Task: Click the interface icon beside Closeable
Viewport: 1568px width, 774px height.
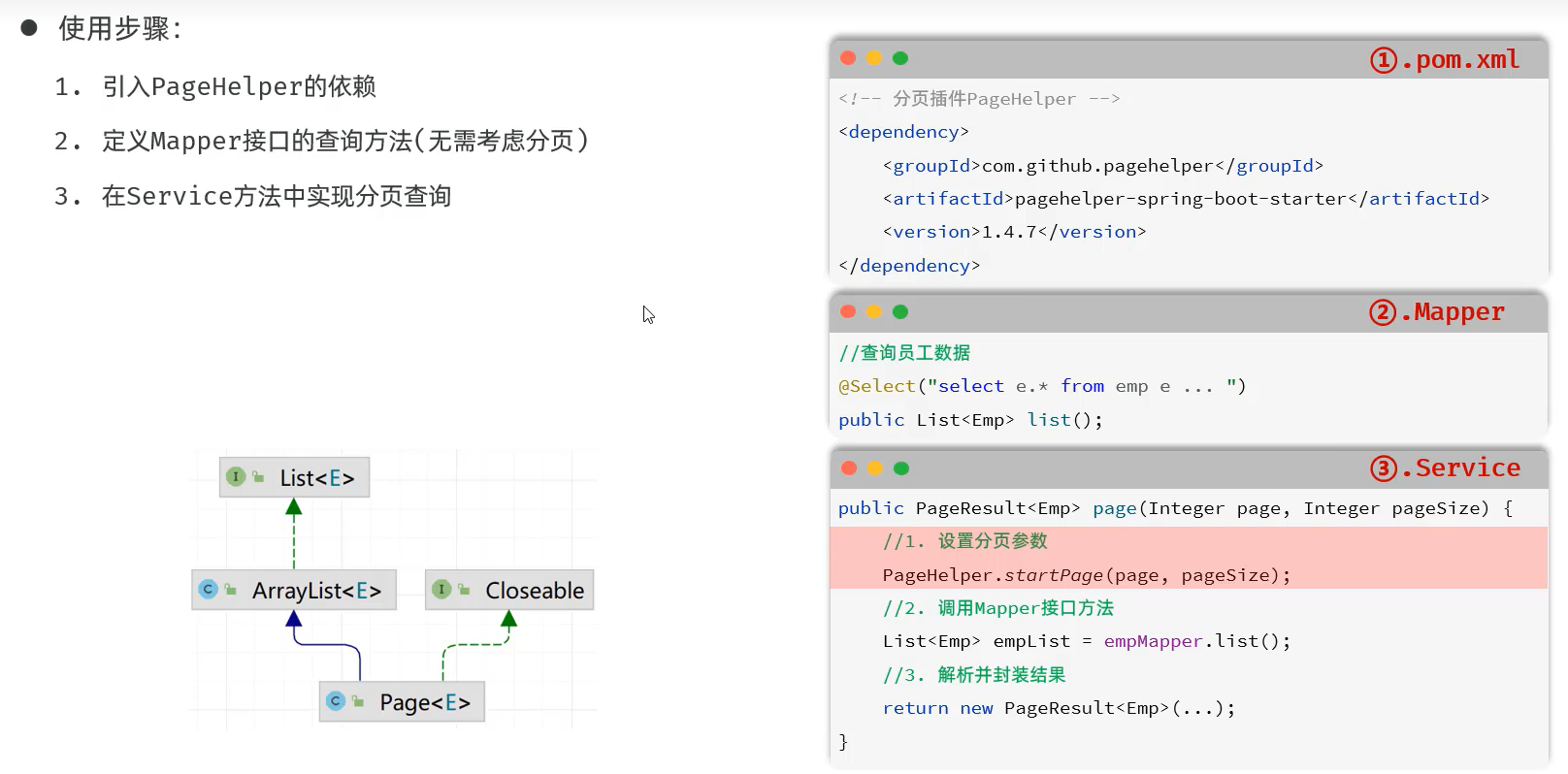Action: 441,590
